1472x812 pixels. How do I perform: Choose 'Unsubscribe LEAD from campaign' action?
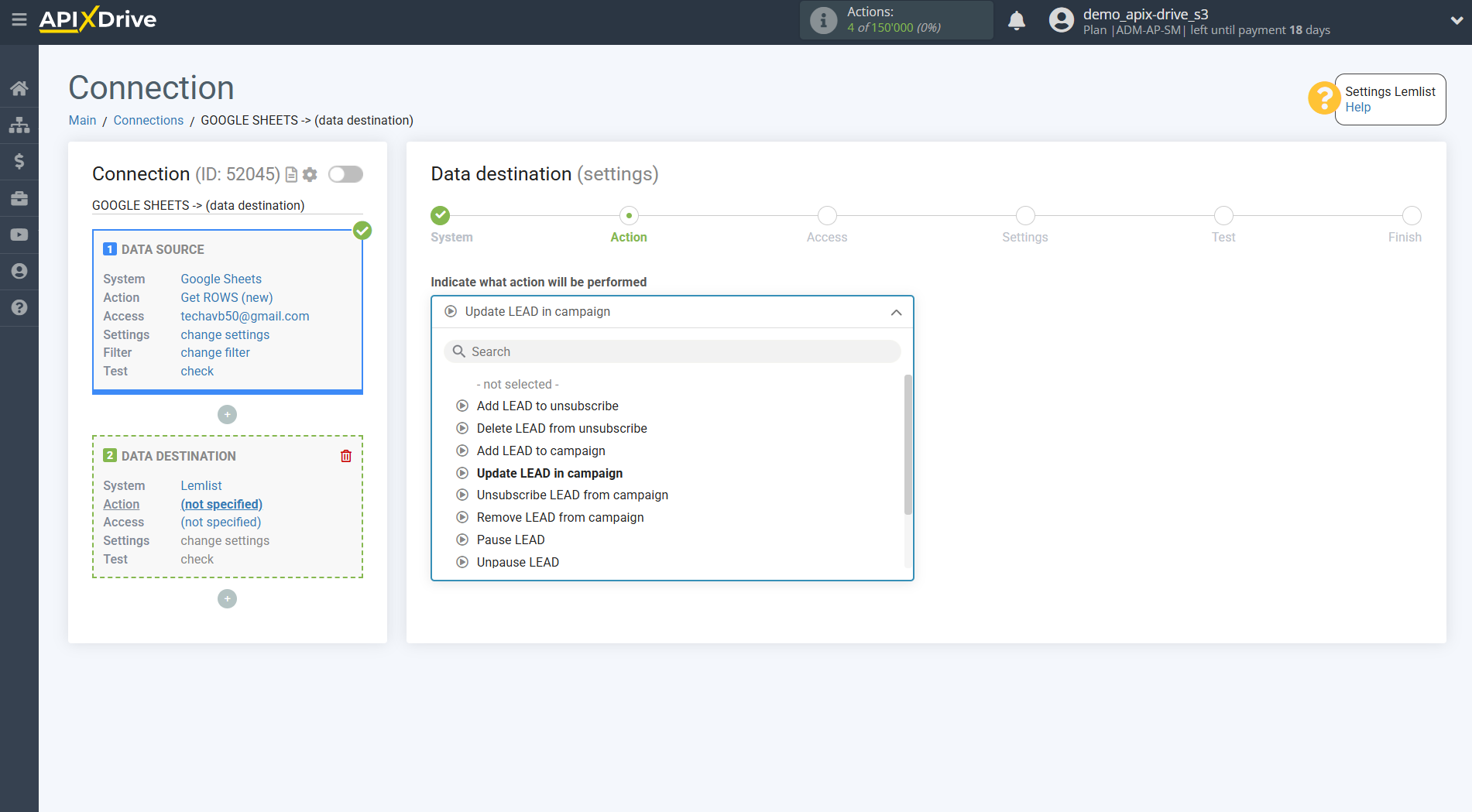(x=572, y=495)
